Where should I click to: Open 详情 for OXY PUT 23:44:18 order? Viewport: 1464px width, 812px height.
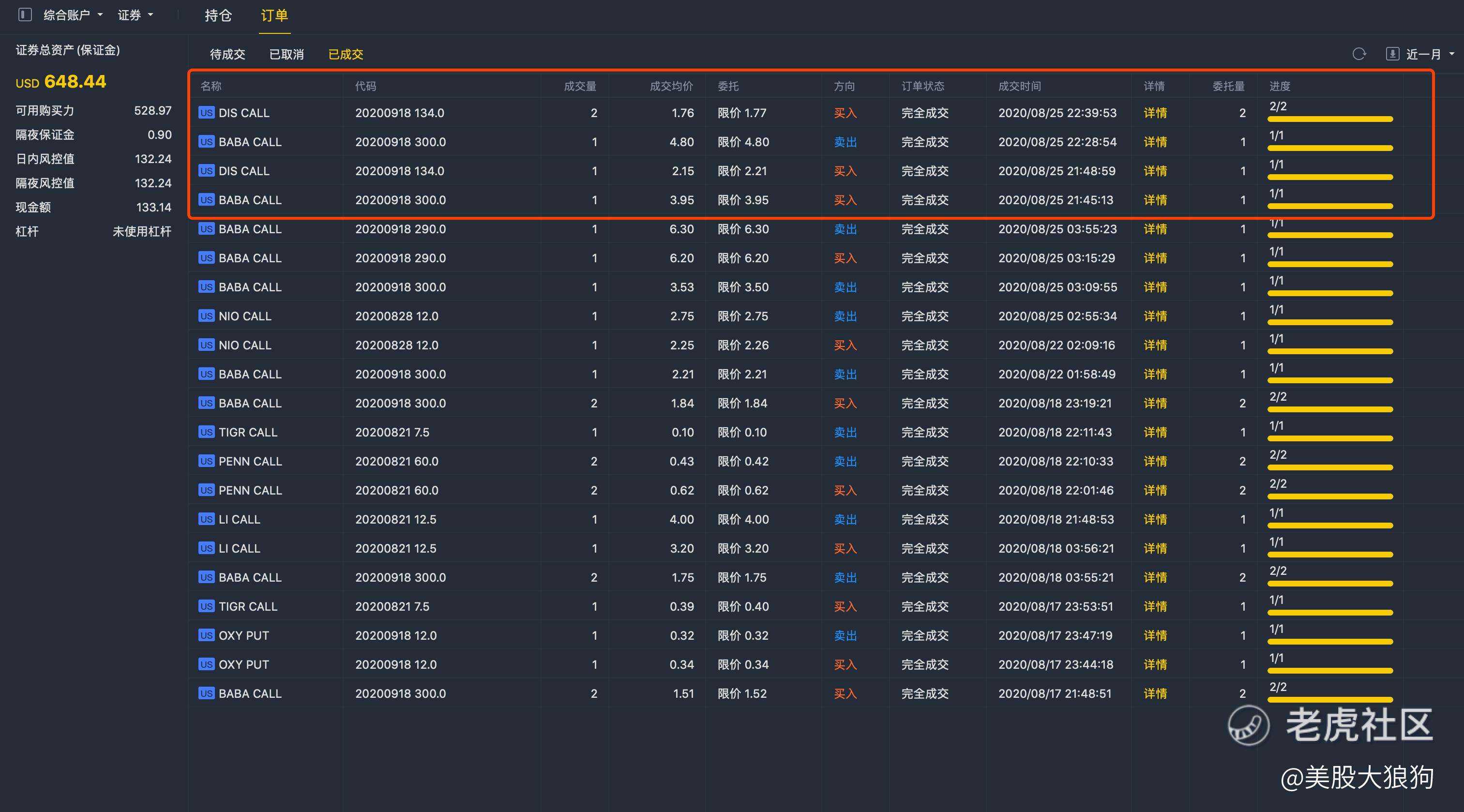tap(1155, 664)
